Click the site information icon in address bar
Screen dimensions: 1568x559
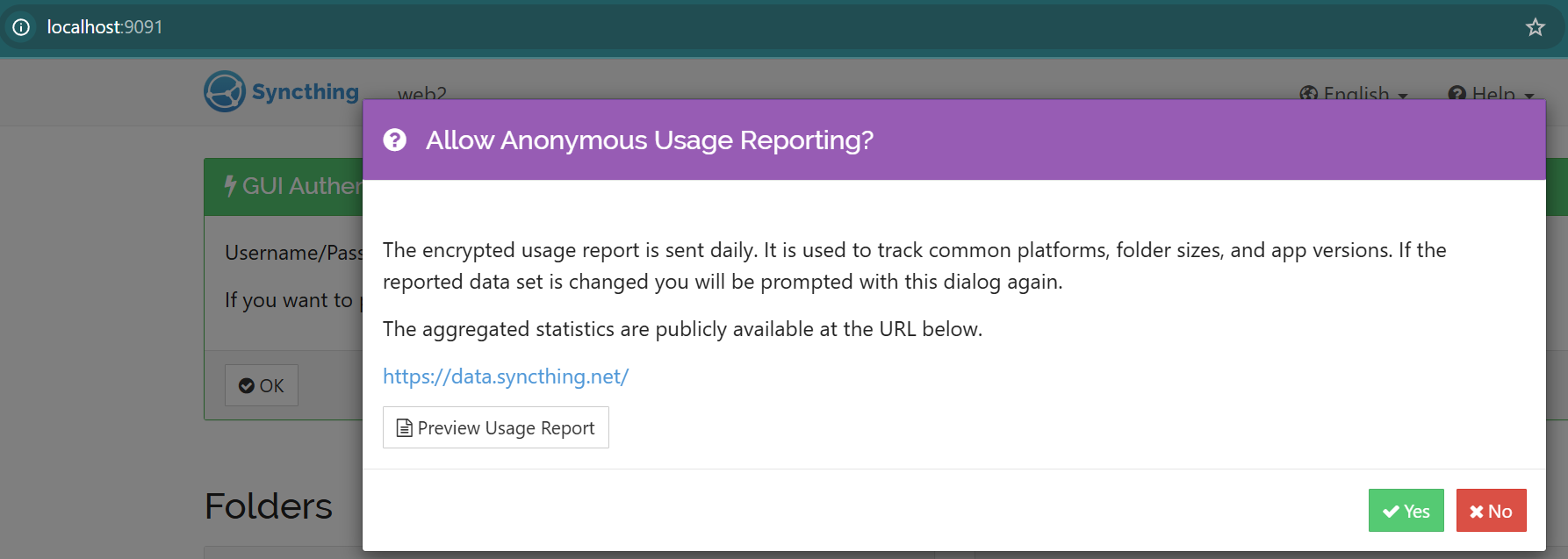[x=21, y=27]
